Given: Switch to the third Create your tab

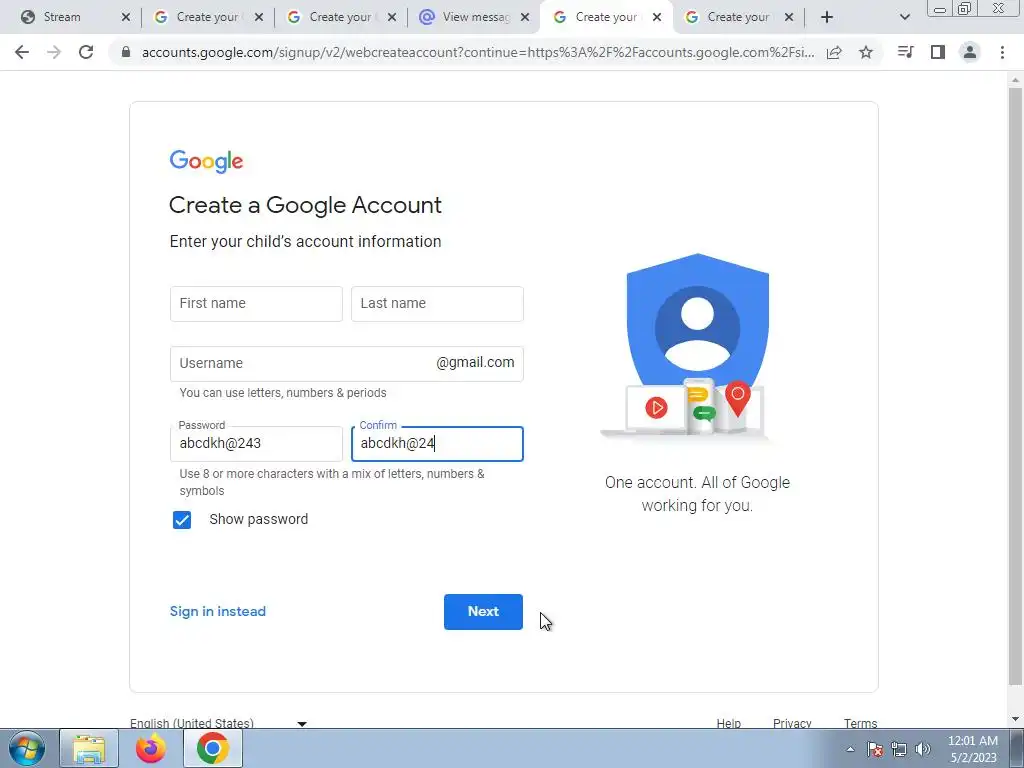Looking at the screenshot, I should [x=606, y=17].
